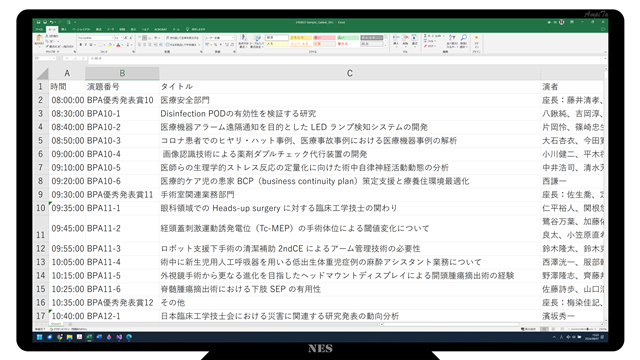Expand the cell styles gallery arrow
The width and height of the screenshot is (640, 360).
[385, 45]
